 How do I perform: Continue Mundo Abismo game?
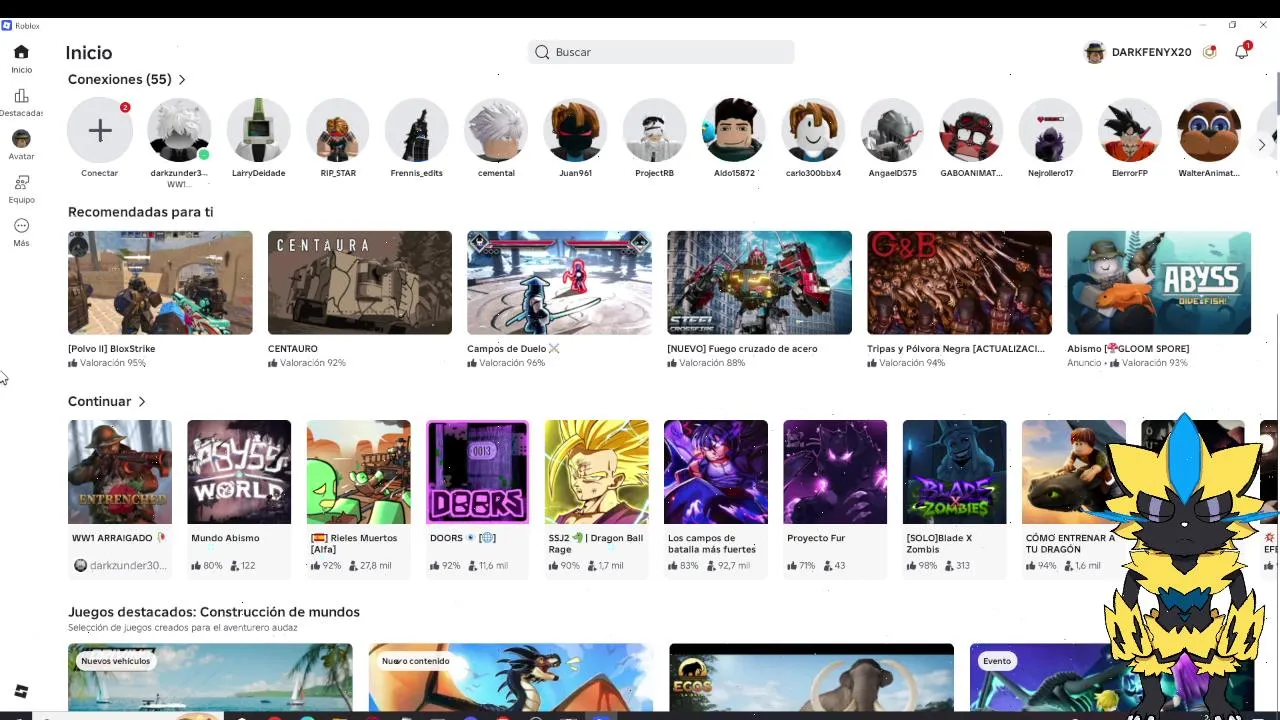coord(239,472)
